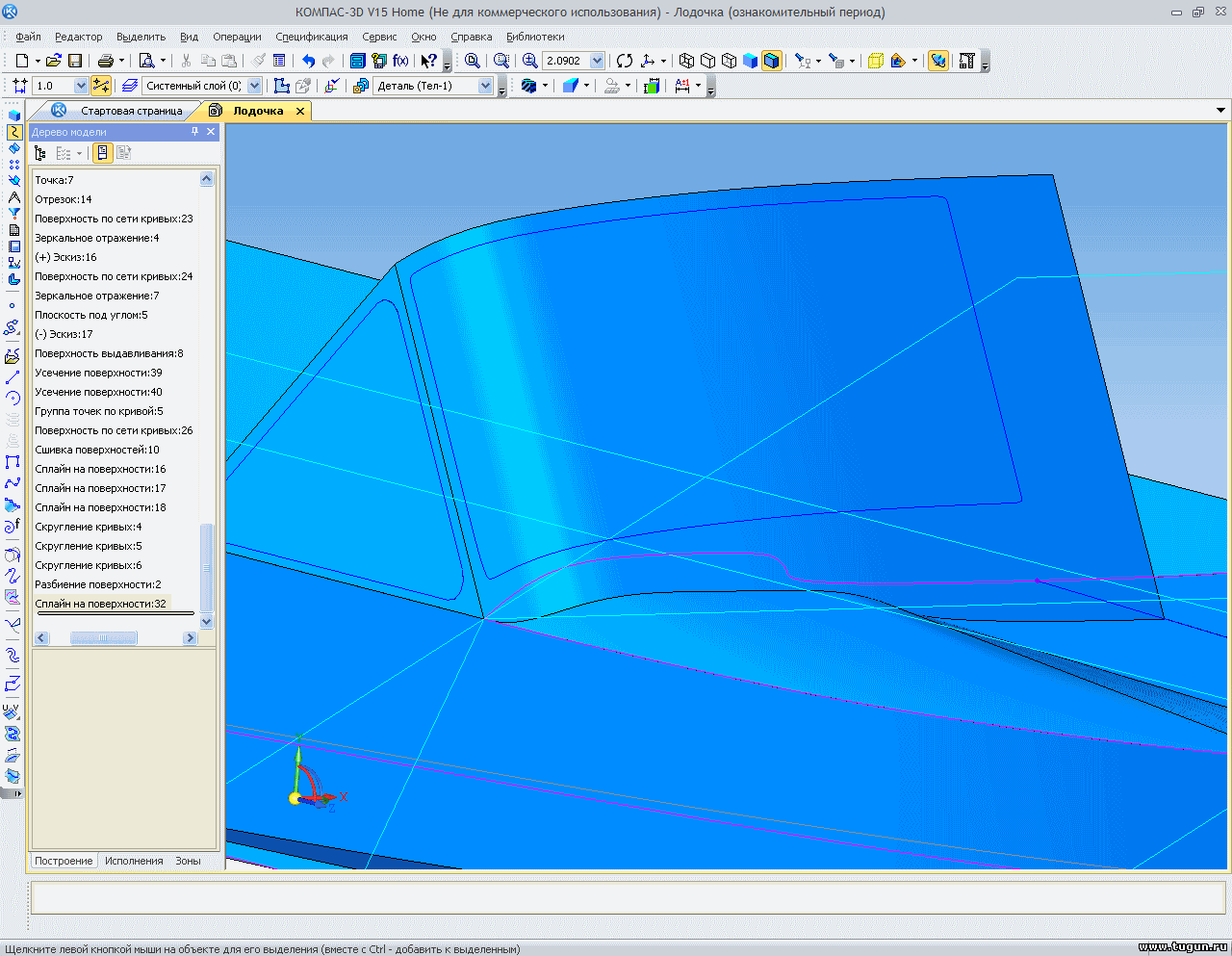Toggle Perspective projection icon
Viewport: 1232px width, 956px height.
[x=875, y=61]
